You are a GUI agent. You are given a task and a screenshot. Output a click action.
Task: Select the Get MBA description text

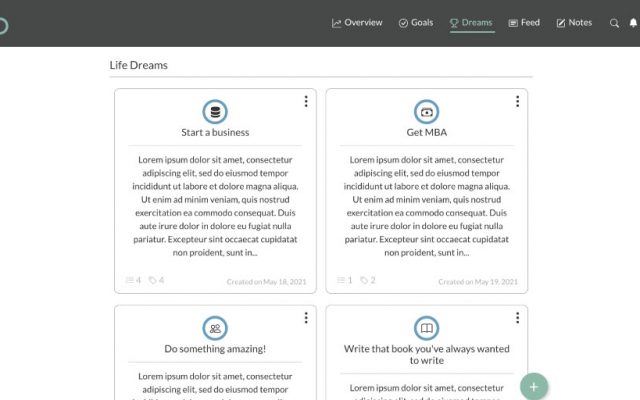pos(426,206)
